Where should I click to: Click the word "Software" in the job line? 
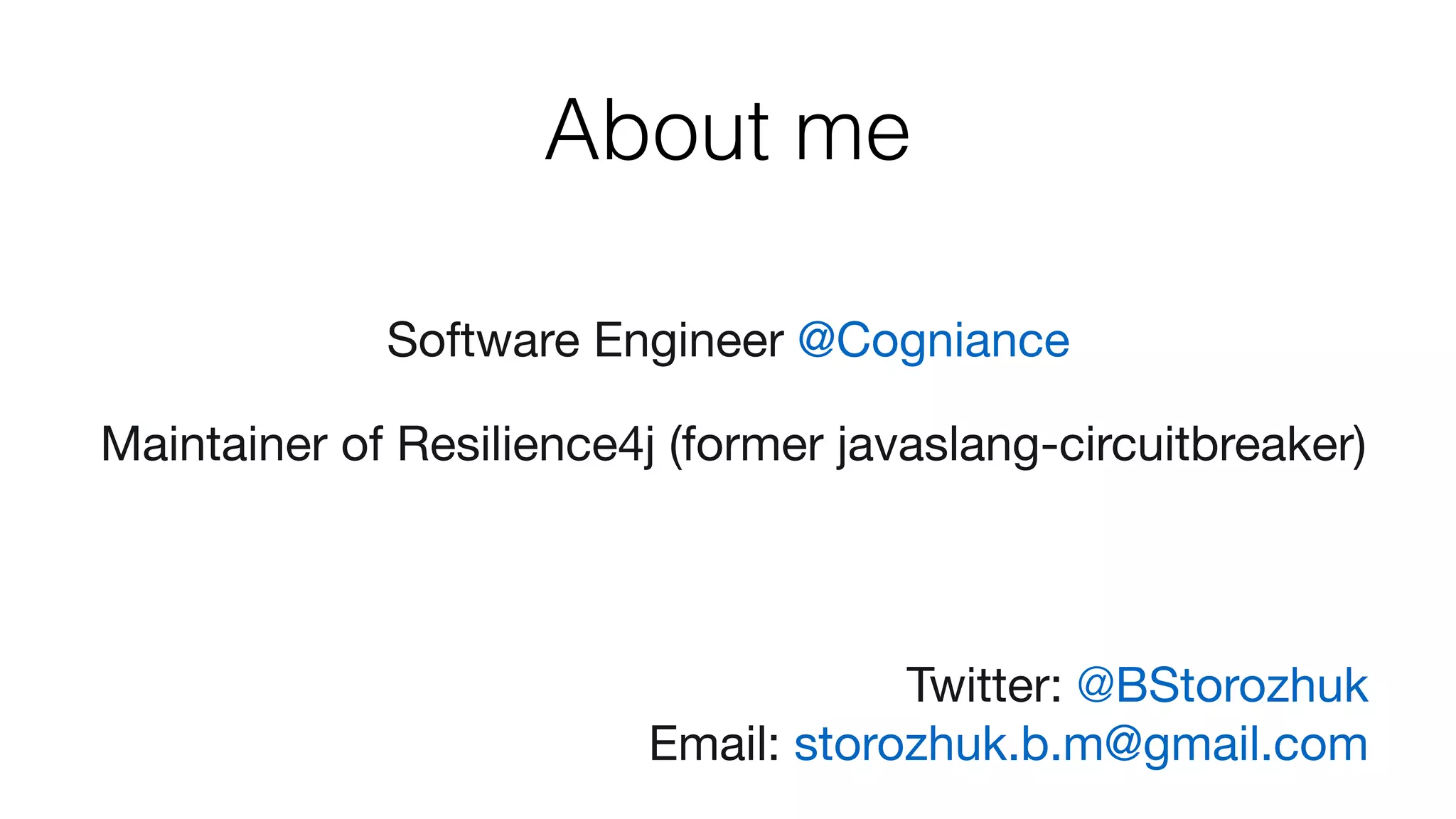483,340
